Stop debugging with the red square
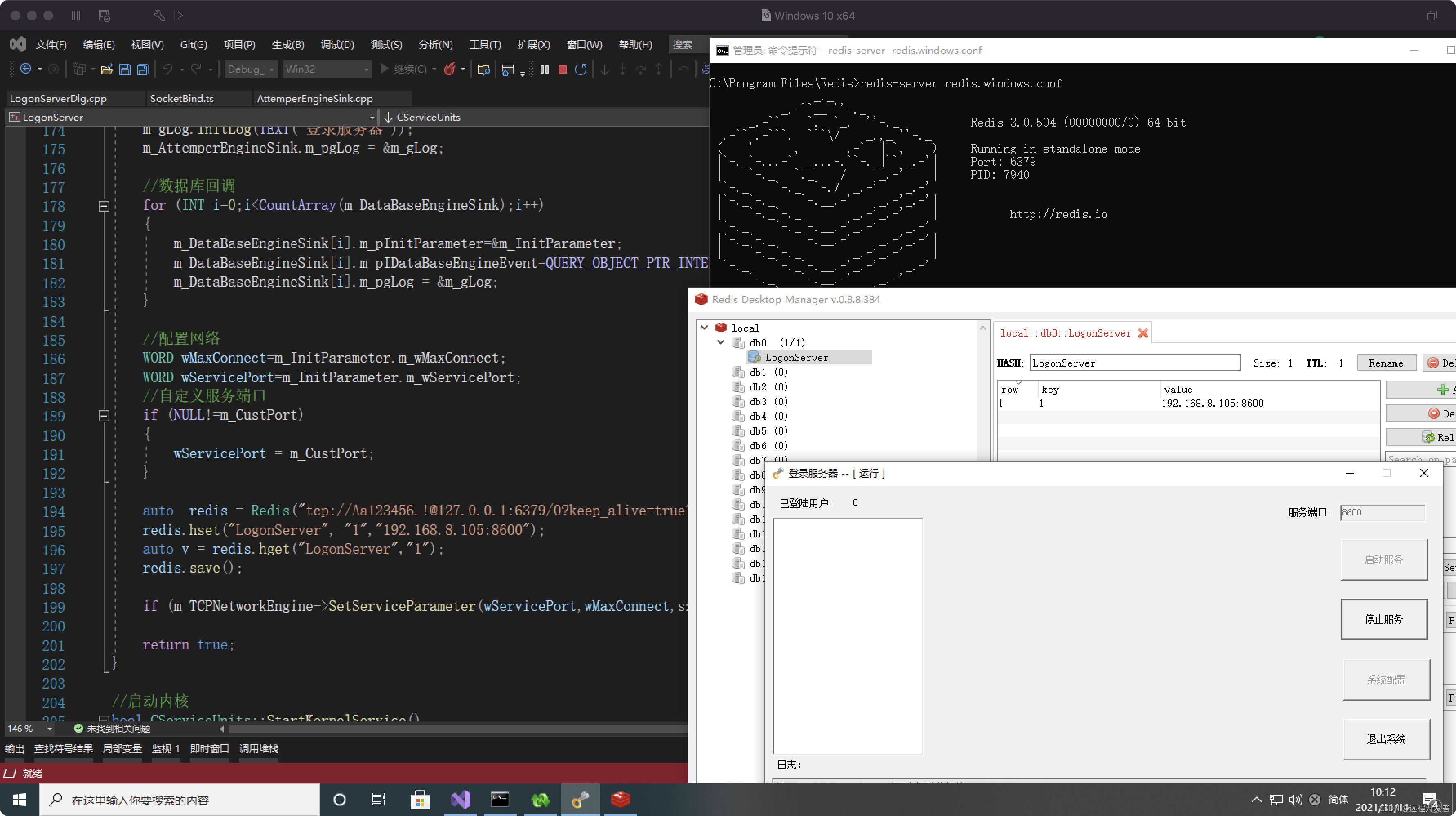1456x816 pixels. coord(562,69)
